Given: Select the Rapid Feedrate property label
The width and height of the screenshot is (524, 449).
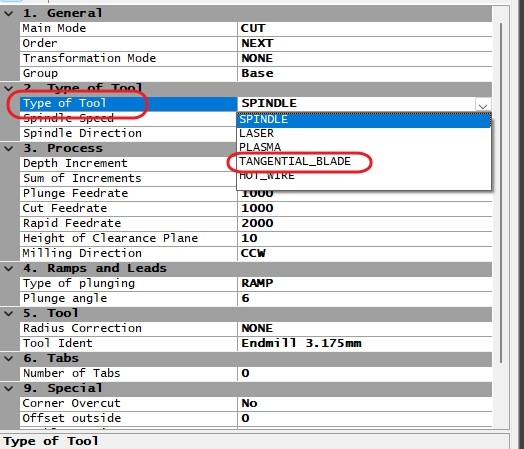Looking at the screenshot, I should tap(72, 223).
